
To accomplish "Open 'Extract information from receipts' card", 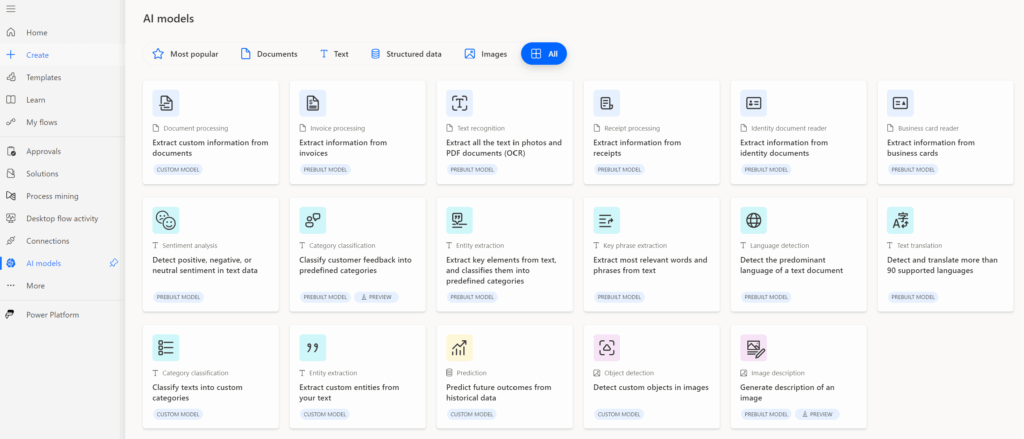I will coord(652,133).
